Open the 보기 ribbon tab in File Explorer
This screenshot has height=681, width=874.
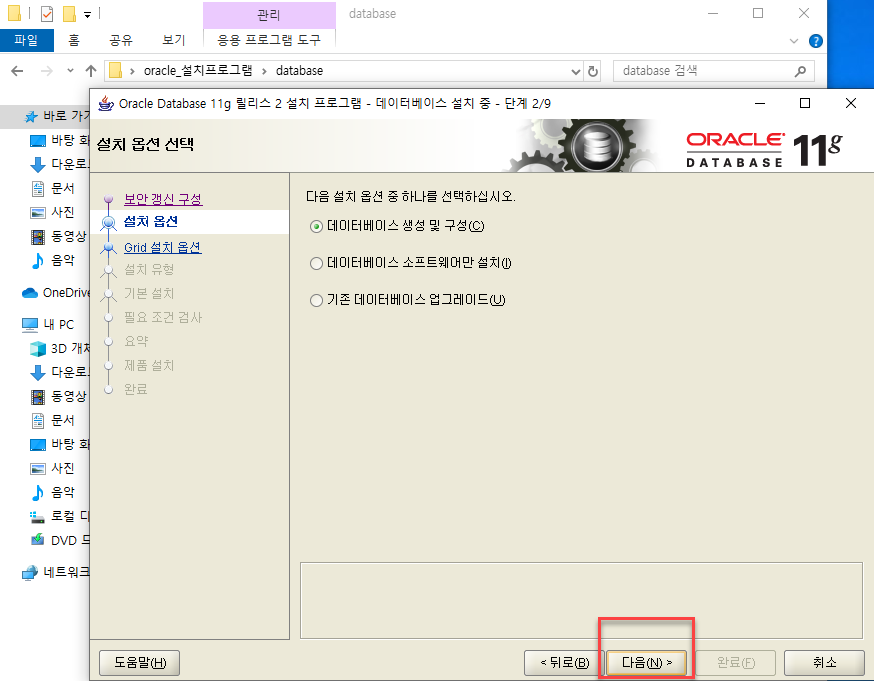(173, 40)
